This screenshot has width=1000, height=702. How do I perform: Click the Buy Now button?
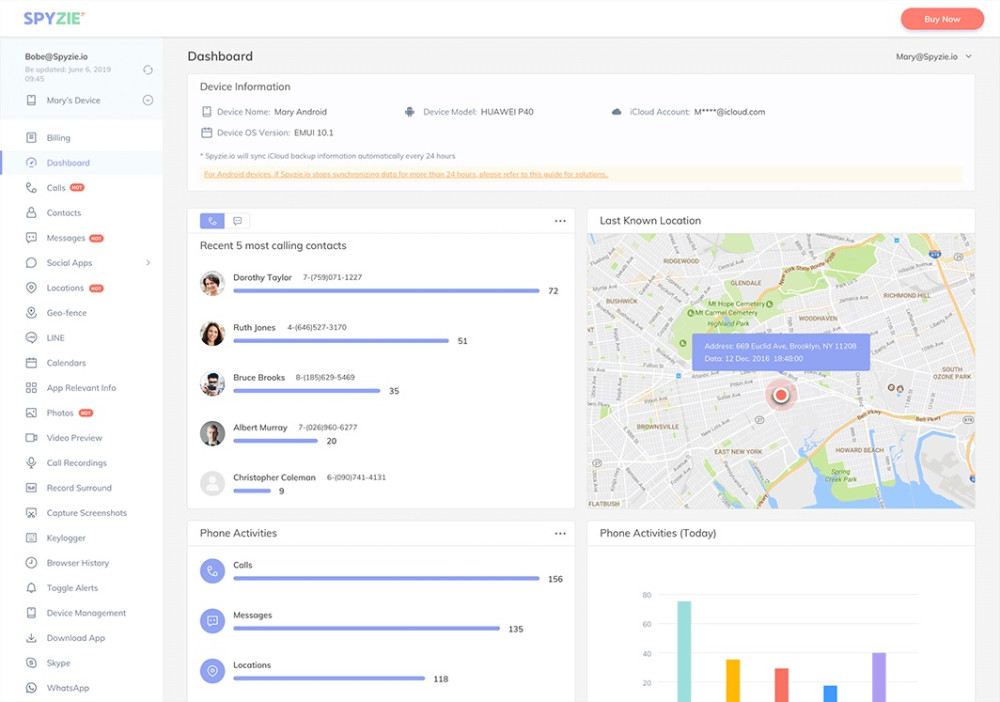(x=941, y=18)
